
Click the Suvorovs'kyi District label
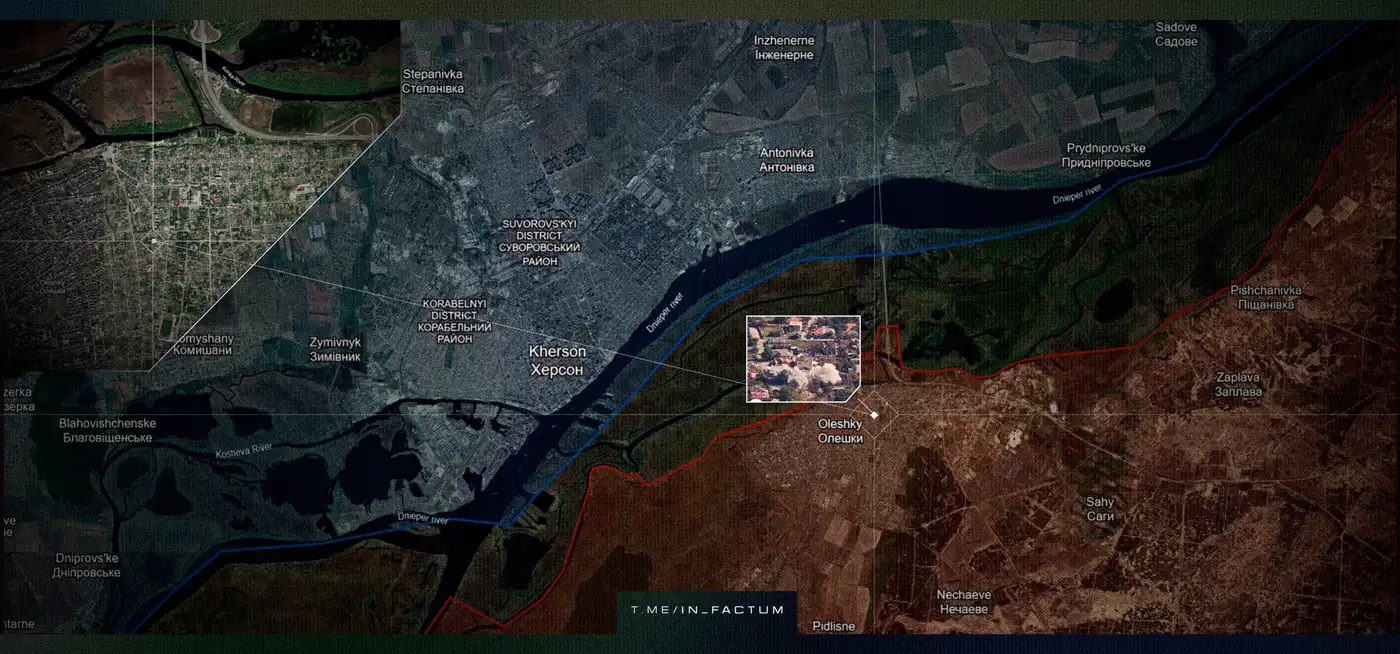point(541,241)
